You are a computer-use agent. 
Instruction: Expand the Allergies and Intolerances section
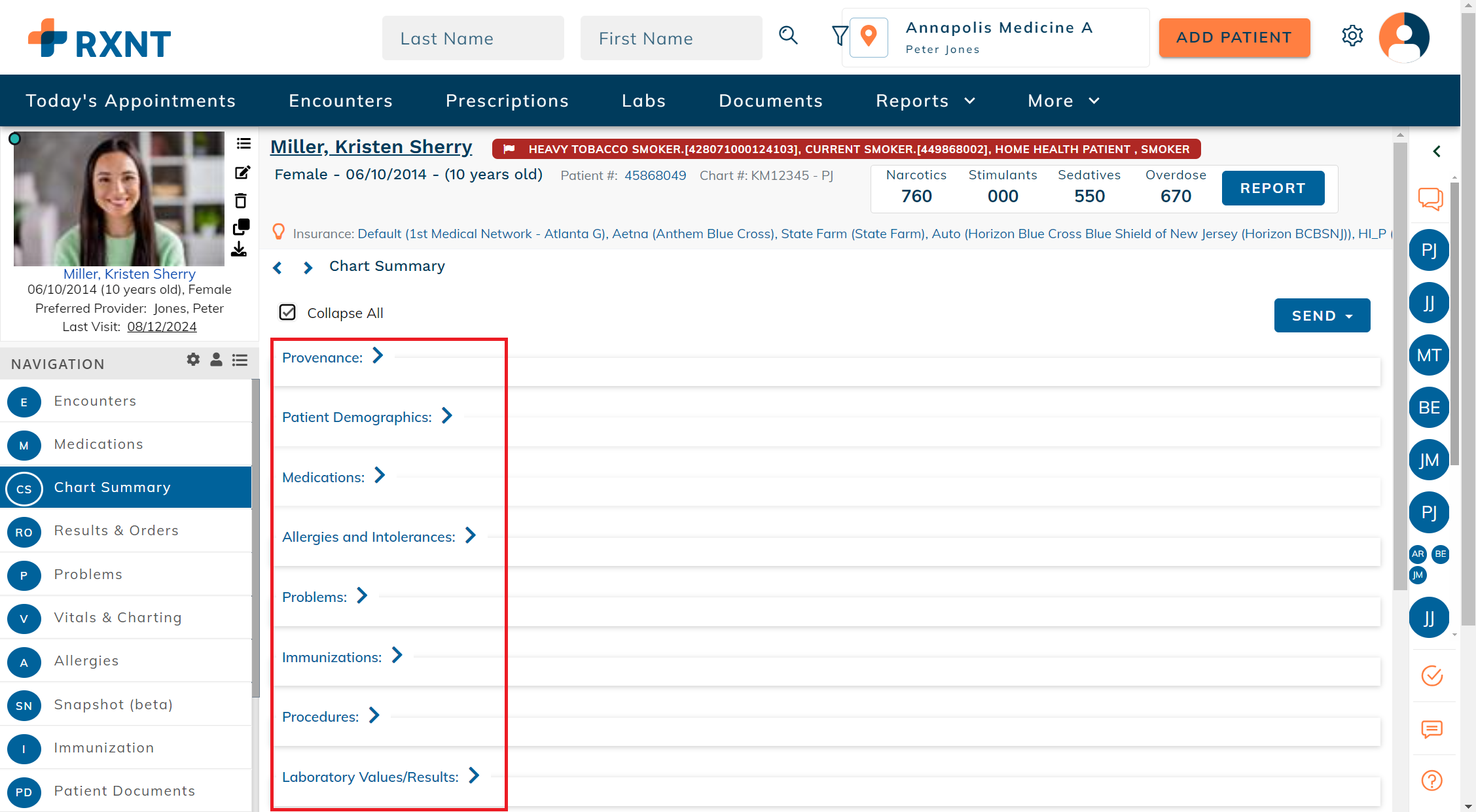click(470, 535)
